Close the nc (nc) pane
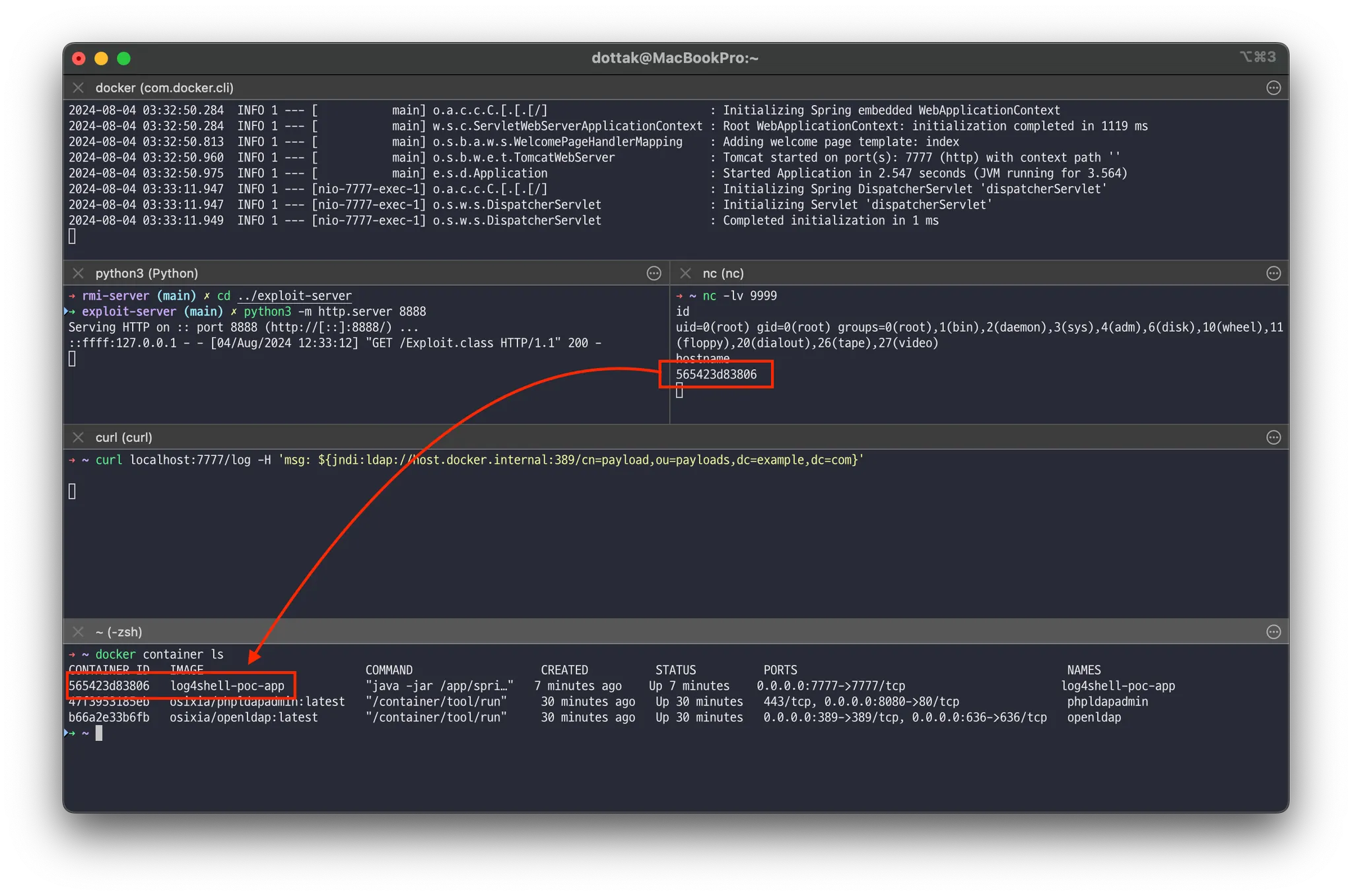The height and width of the screenshot is (896, 1352). coord(685,273)
